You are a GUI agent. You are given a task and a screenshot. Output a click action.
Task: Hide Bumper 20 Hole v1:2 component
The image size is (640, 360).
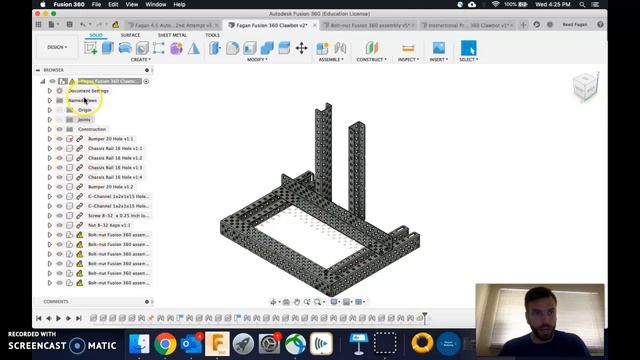point(60,187)
